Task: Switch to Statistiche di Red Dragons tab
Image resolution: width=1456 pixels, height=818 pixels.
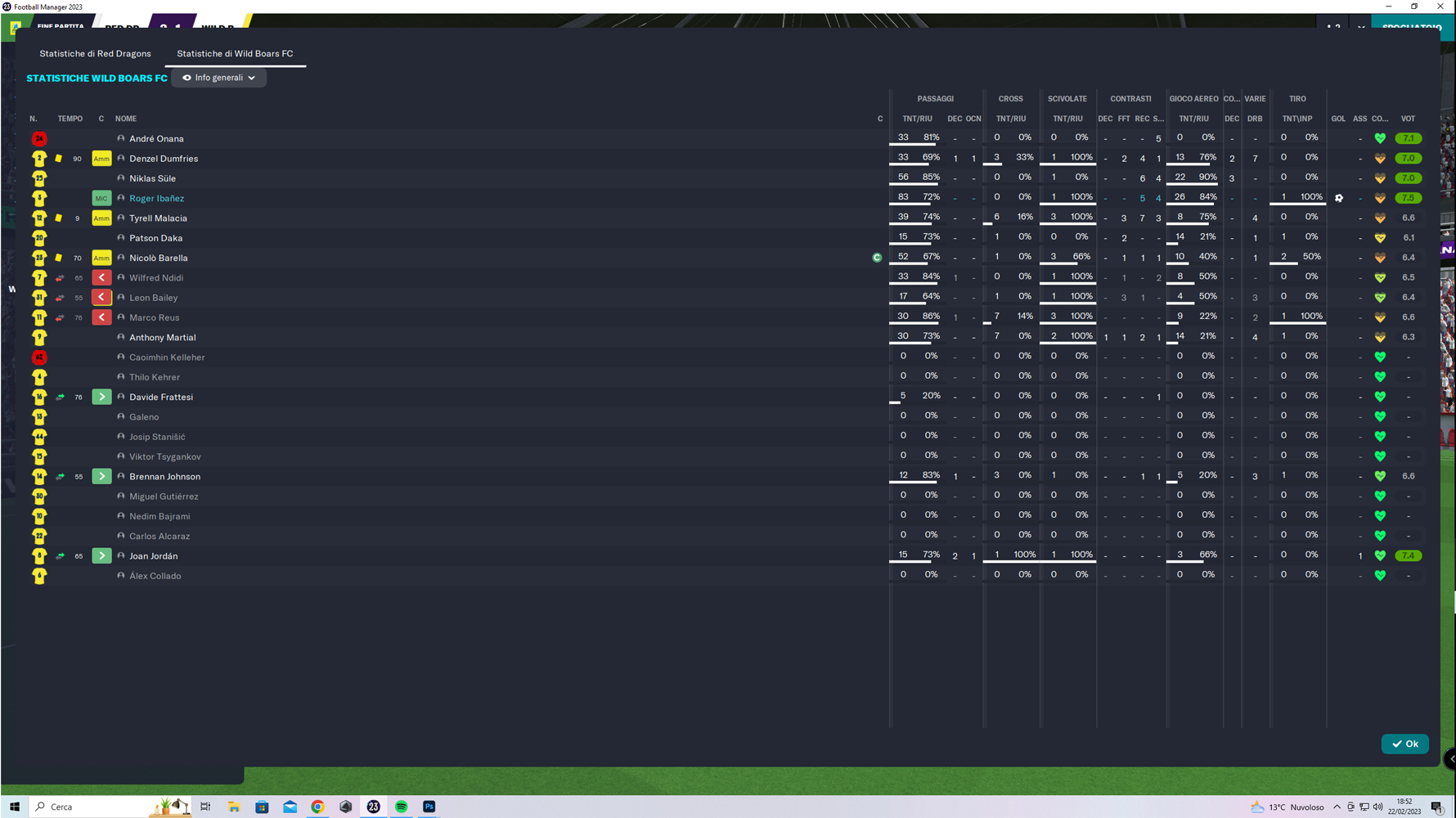Action: 95,53
